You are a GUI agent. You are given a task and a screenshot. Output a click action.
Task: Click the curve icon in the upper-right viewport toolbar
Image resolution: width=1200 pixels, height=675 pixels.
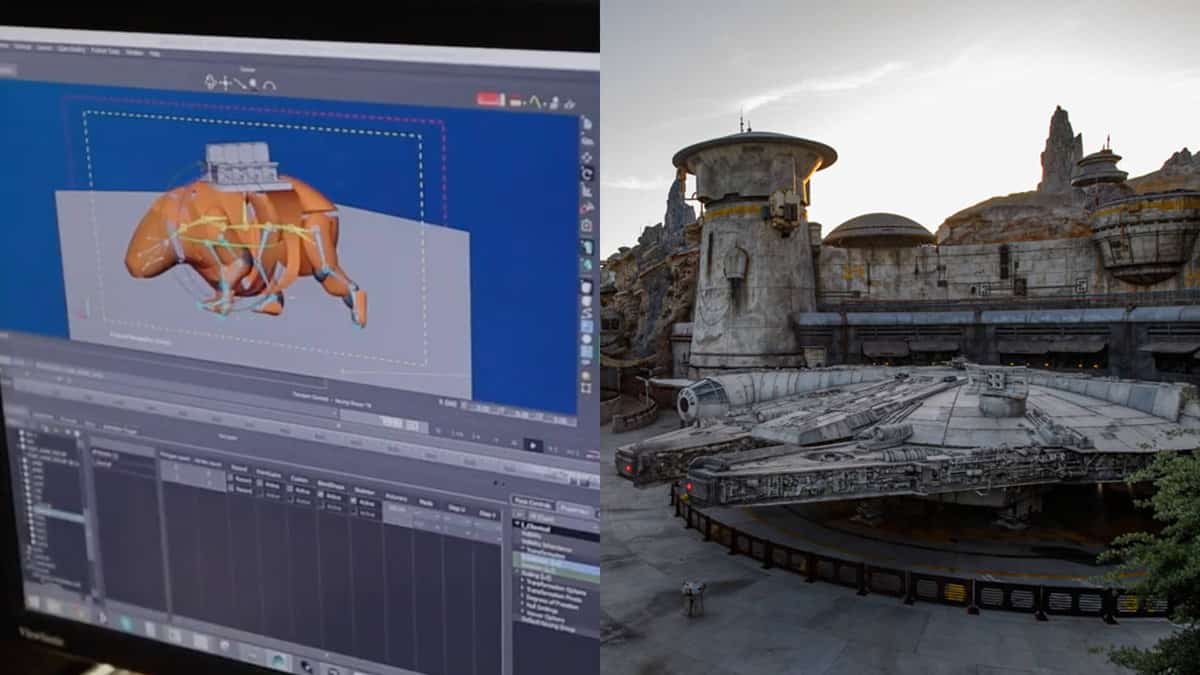535,102
